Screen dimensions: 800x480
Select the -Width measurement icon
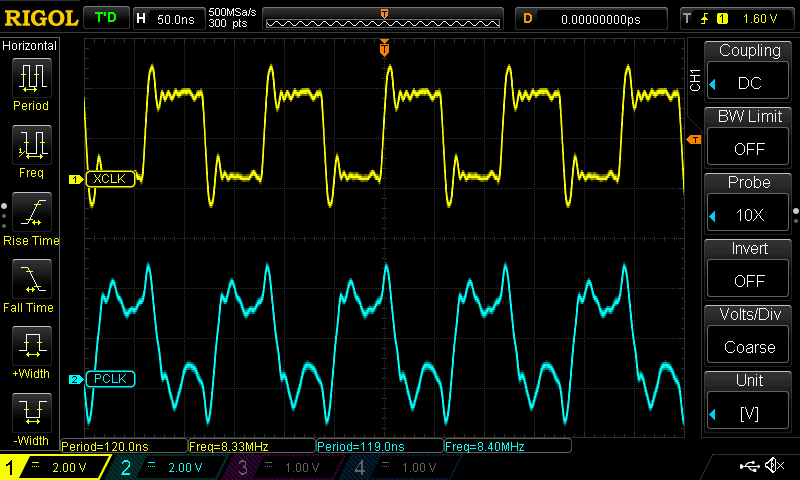click(x=32, y=413)
